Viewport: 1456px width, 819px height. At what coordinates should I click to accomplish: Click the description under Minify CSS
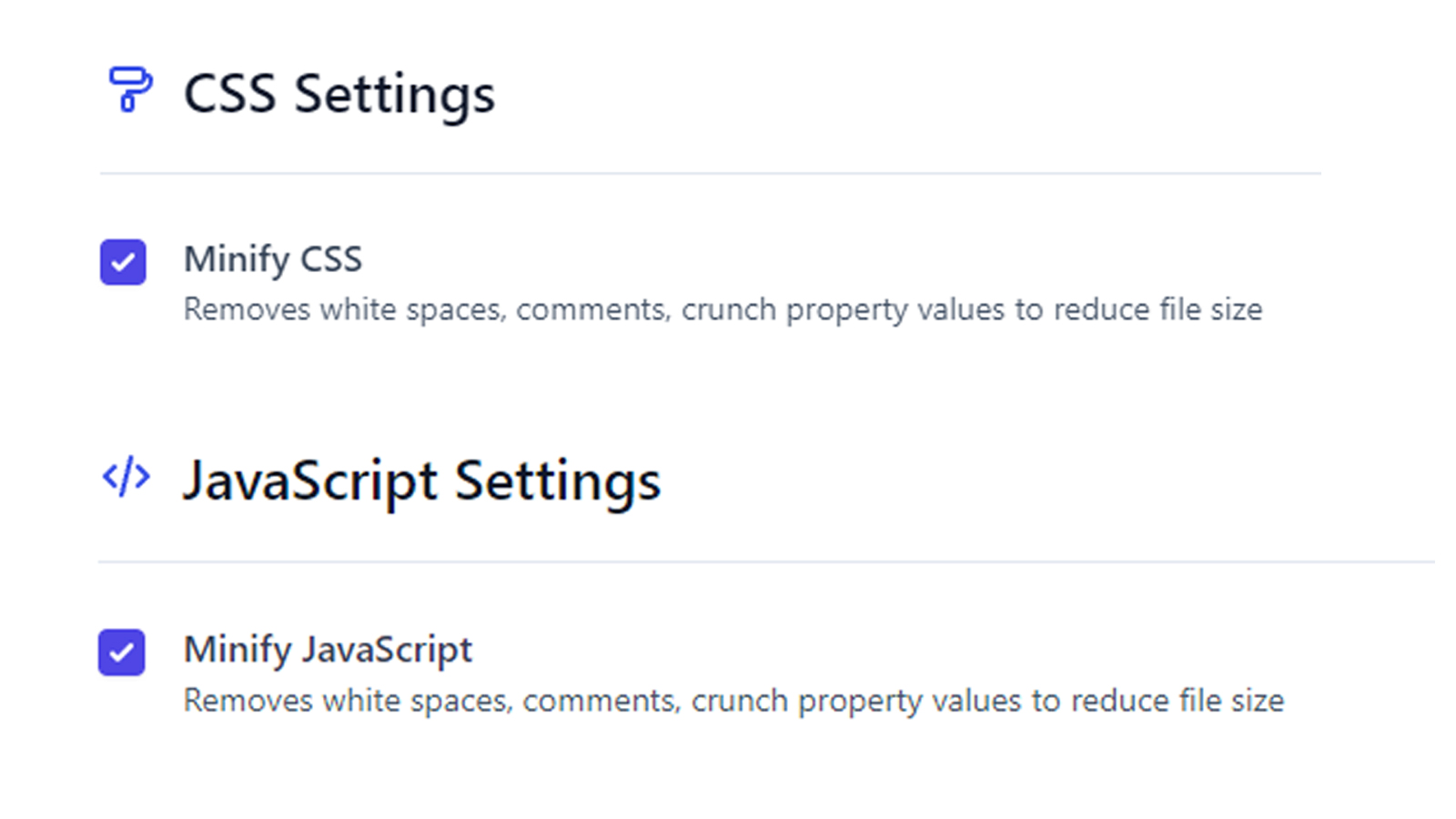click(x=723, y=310)
